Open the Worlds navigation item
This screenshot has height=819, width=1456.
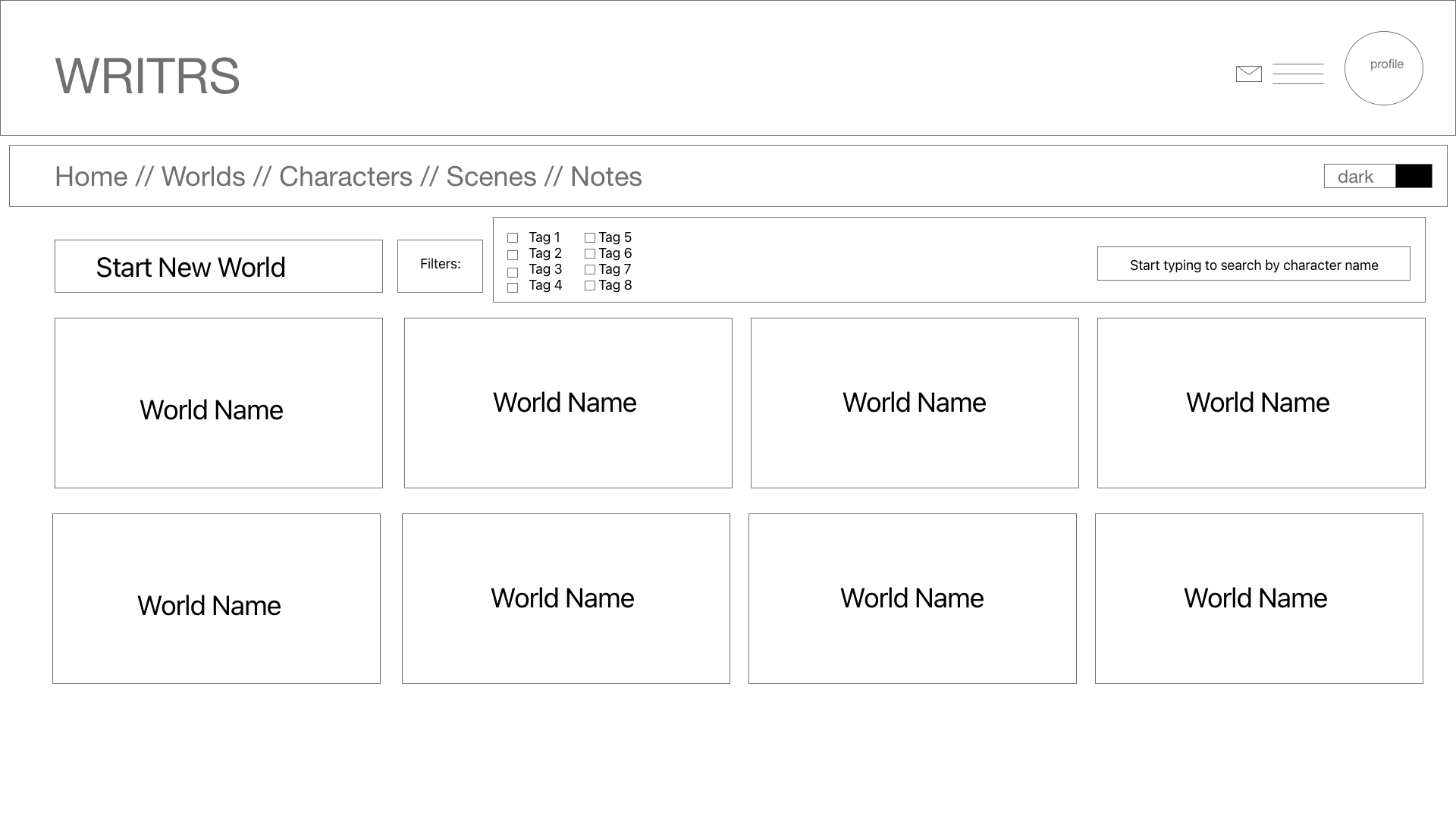[x=203, y=177]
